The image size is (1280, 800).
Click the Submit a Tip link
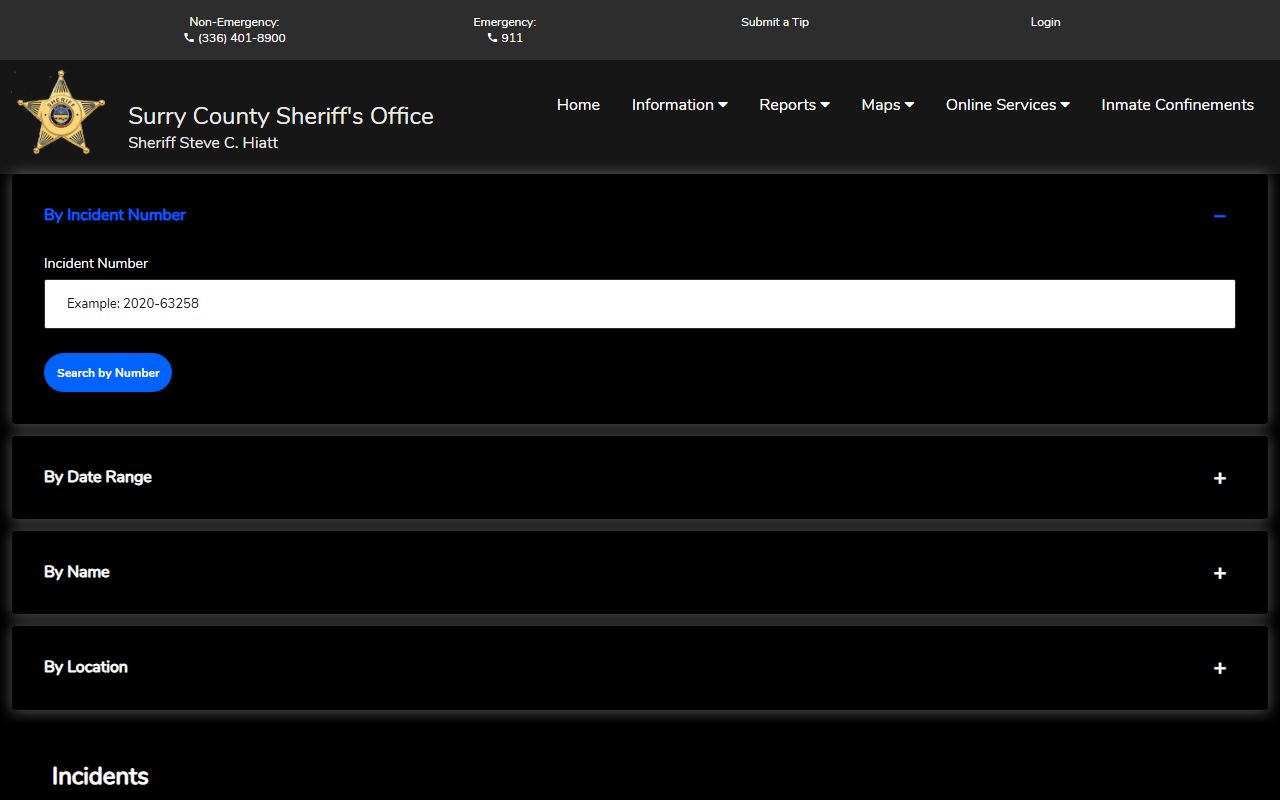click(775, 22)
